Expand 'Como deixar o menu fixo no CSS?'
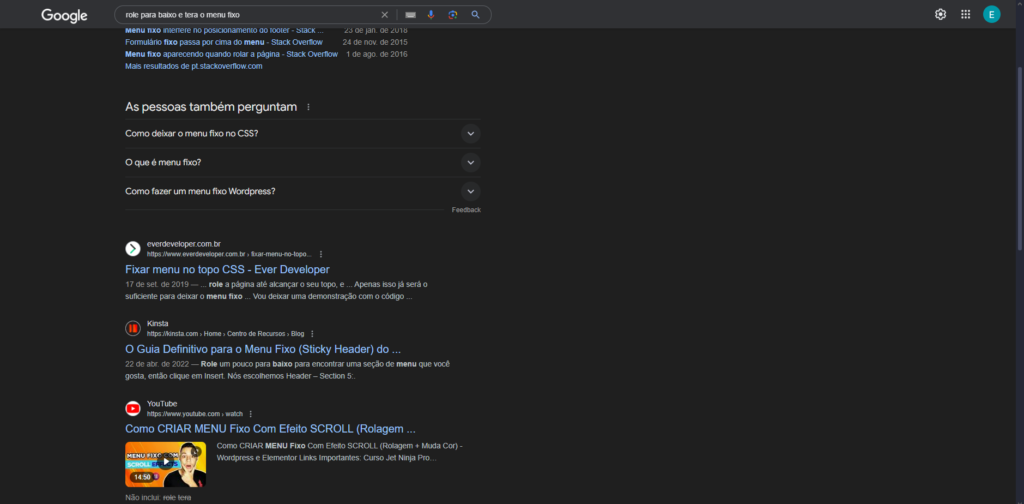 coord(303,134)
